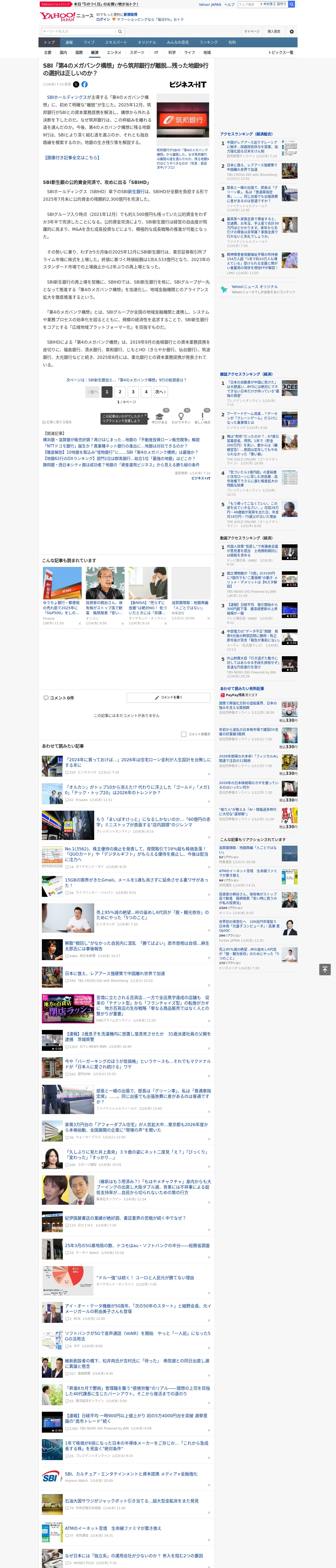
Task: Open related article 「NTTドコモ銀行」誕生か
Action: 115,446
